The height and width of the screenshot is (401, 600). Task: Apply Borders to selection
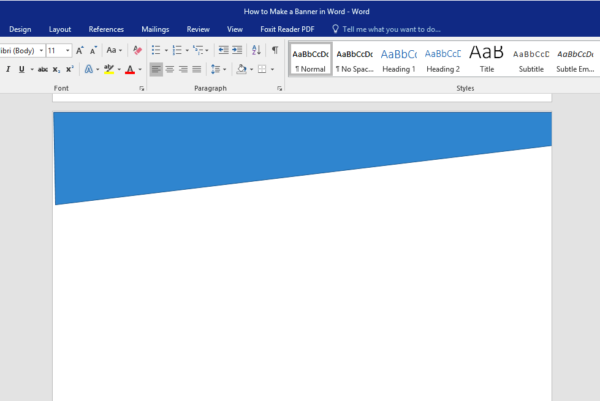coord(262,69)
